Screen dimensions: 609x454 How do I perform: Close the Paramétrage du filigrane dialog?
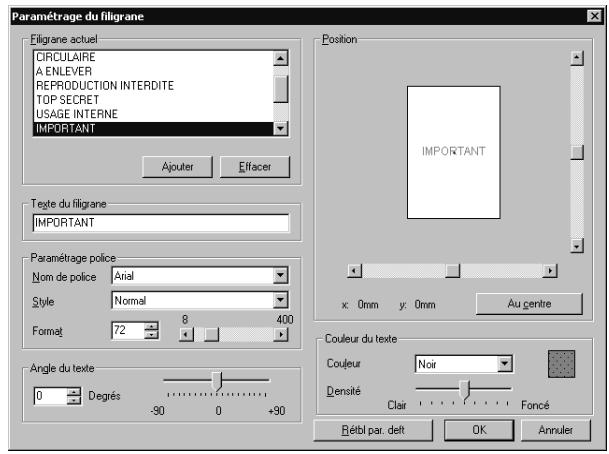(x=595, y=16)
